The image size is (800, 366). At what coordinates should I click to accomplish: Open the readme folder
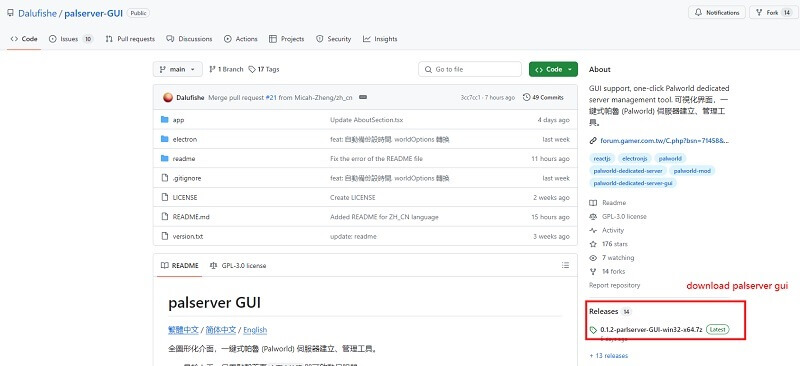(x=184, y=159)
